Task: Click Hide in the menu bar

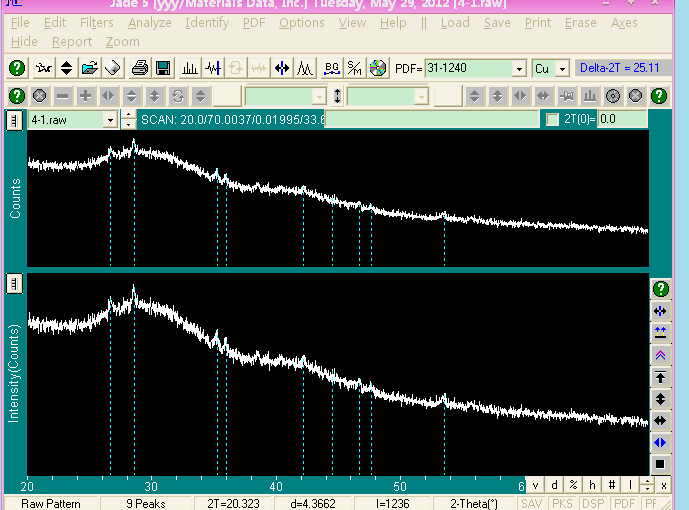Action: pyautogui.click(x=24, y=42)
